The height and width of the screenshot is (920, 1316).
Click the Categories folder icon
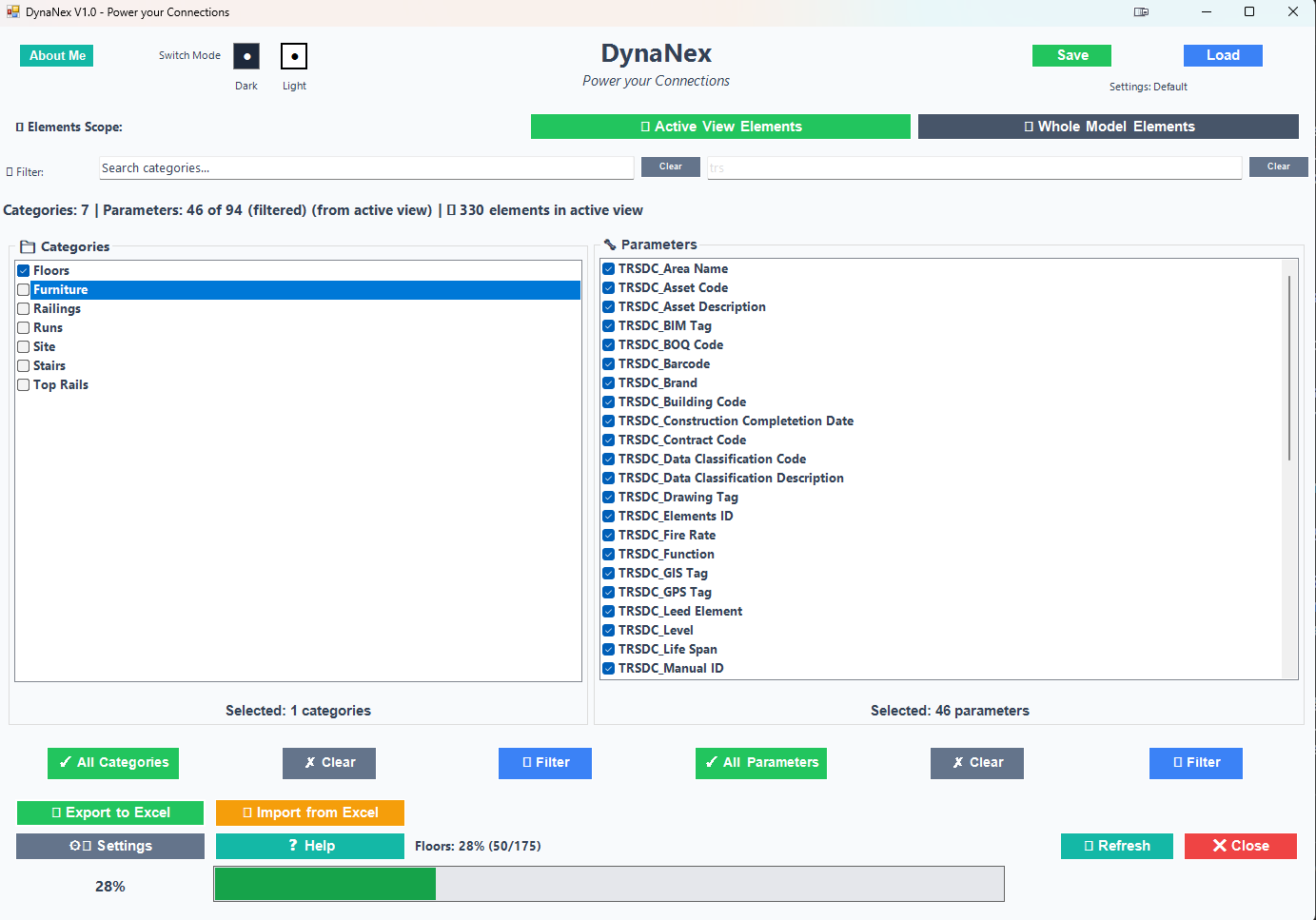pyautogui.click(x=27, y=245)
